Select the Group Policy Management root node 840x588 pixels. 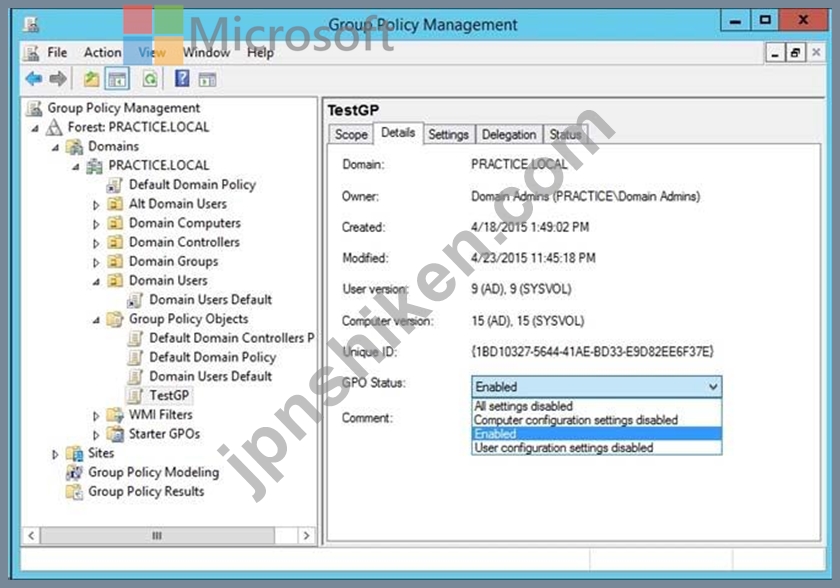pos(123,108)
